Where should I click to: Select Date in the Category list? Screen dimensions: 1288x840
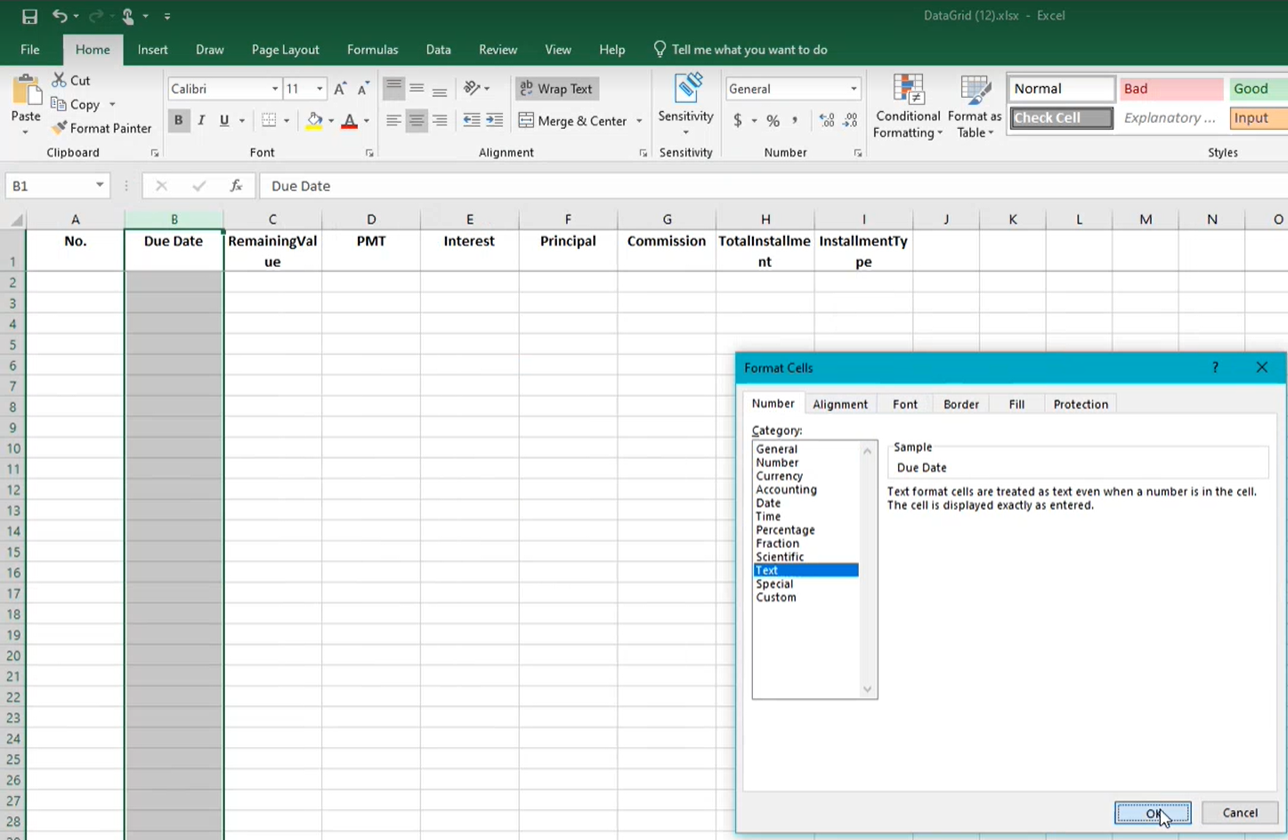pos(768,503)
